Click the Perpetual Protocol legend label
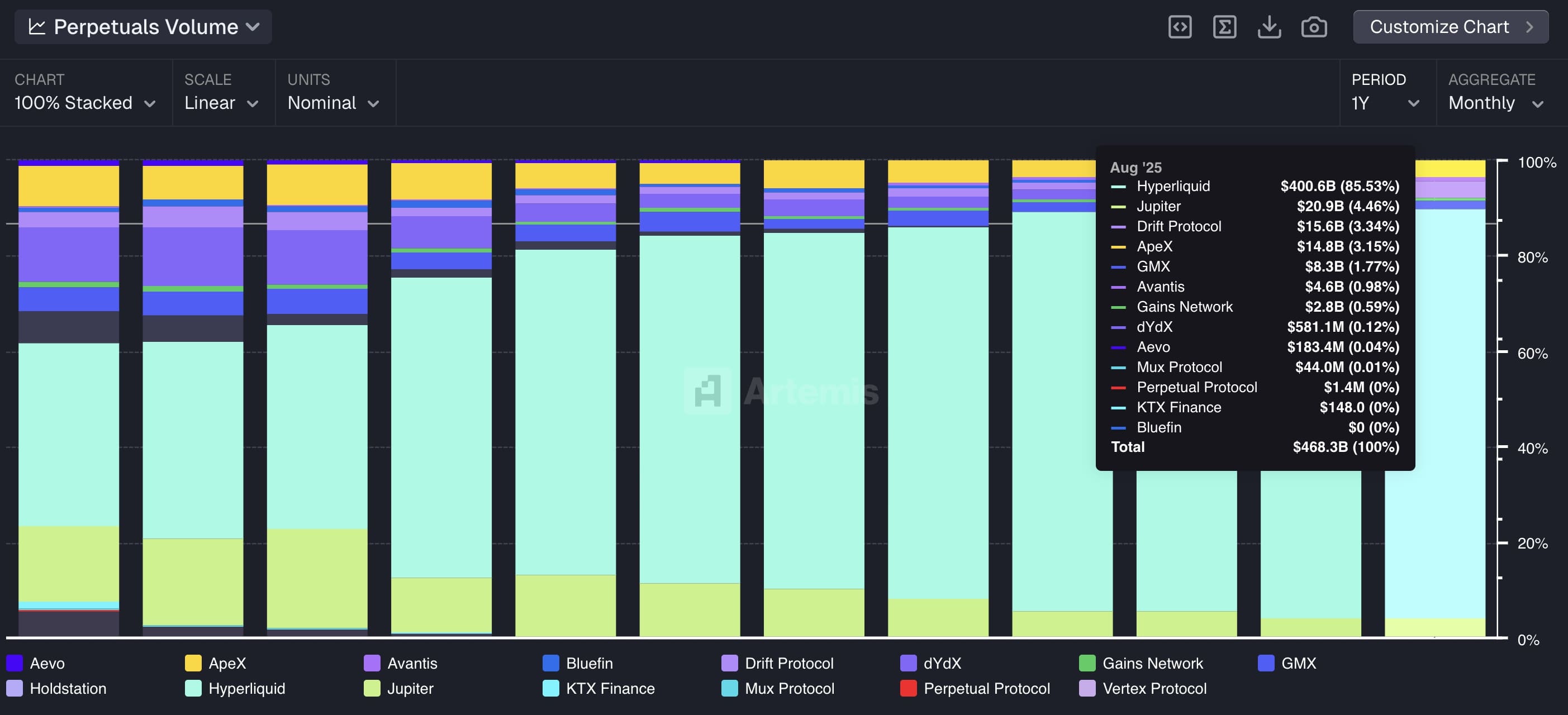1568x715 pixels. click(x=987, y=688)
